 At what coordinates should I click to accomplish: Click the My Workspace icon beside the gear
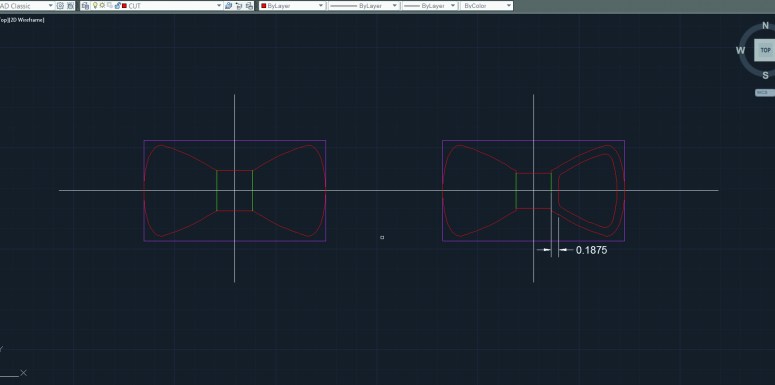tap(70, 5)
